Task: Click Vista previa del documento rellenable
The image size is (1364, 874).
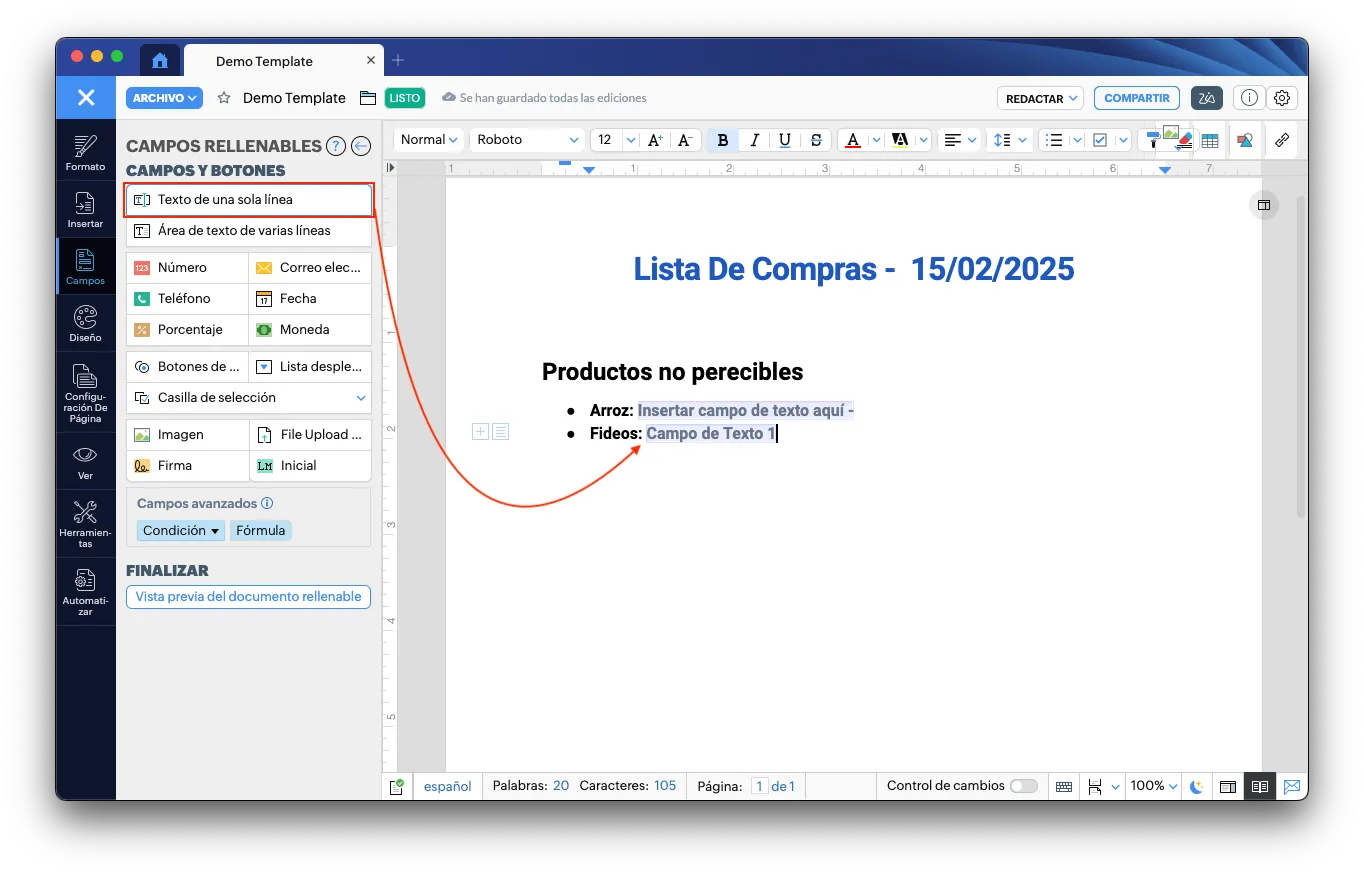Action: coord(248,597)
